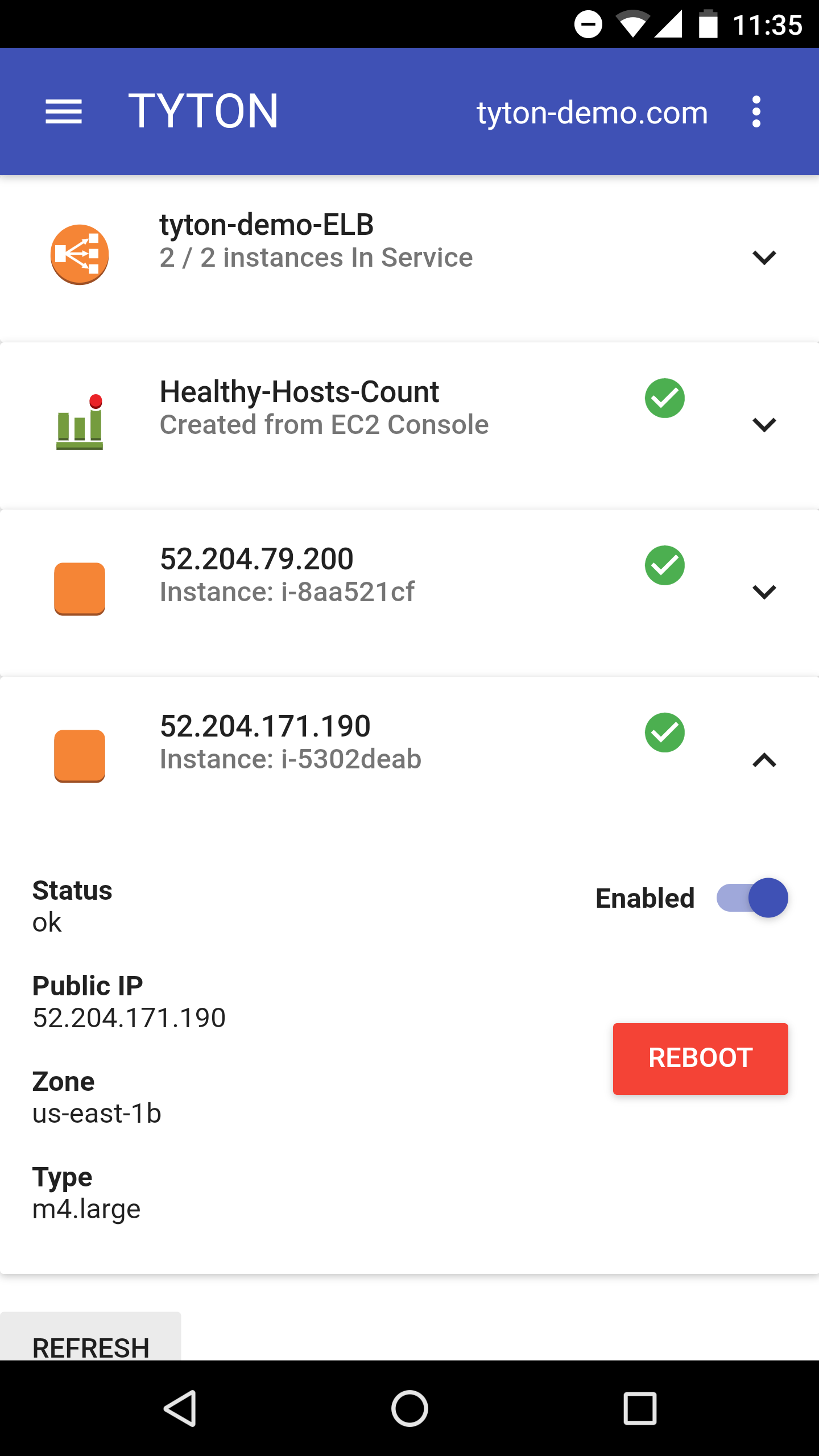Expand the Healthy-Hosts-Count card

pos(764,425)
